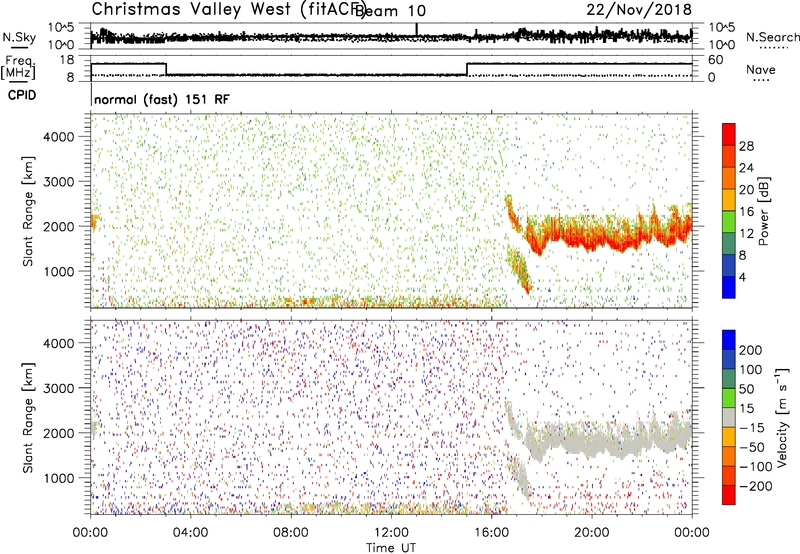Screen dimensions: 800x554
Task: Click the -15 velocity colorbar label
Action: pos(752,428)
